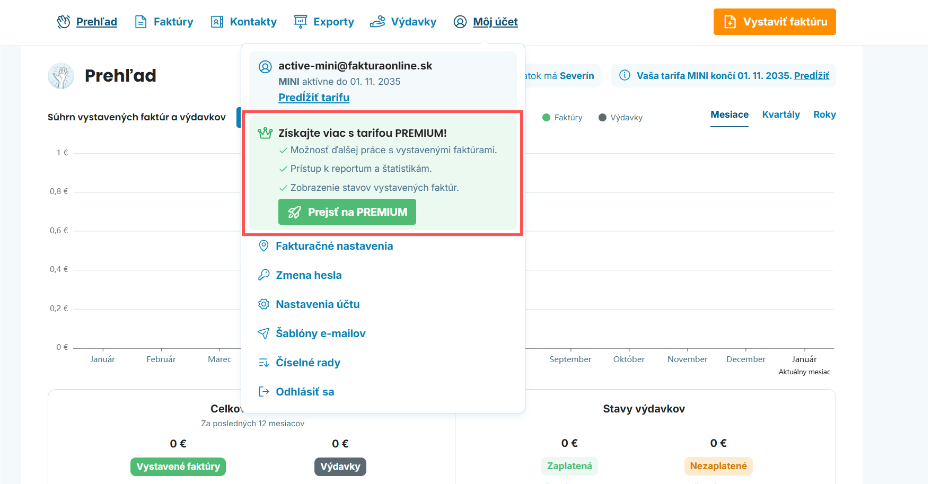Viewport: 928px width, 484px height.
Task: Click the Predĺžiť link in tariff notice
Action: click(x=811, y=76)
